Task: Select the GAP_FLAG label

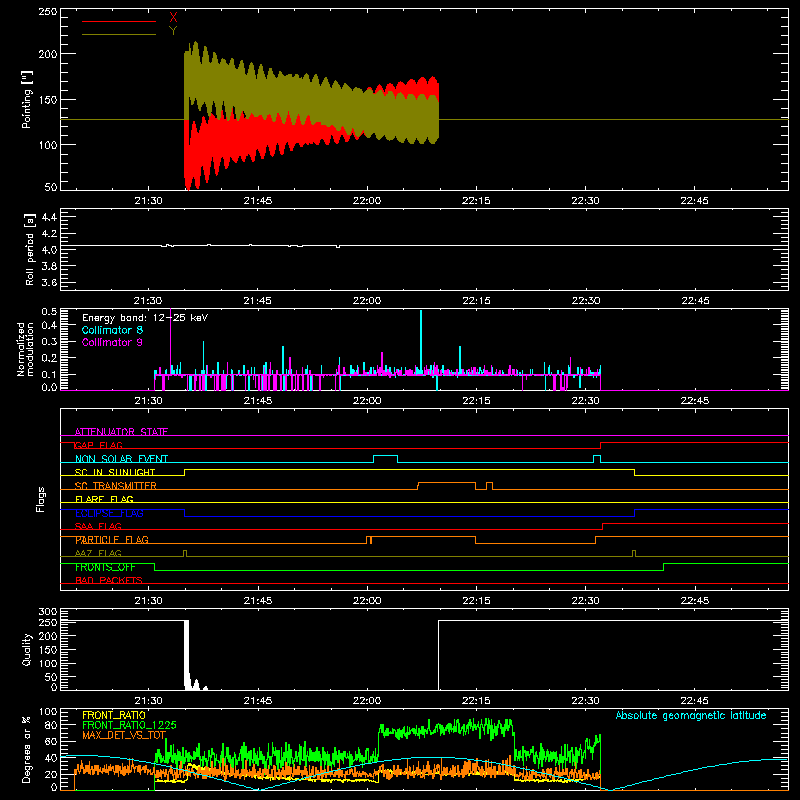Action: [x=98, y=445]
